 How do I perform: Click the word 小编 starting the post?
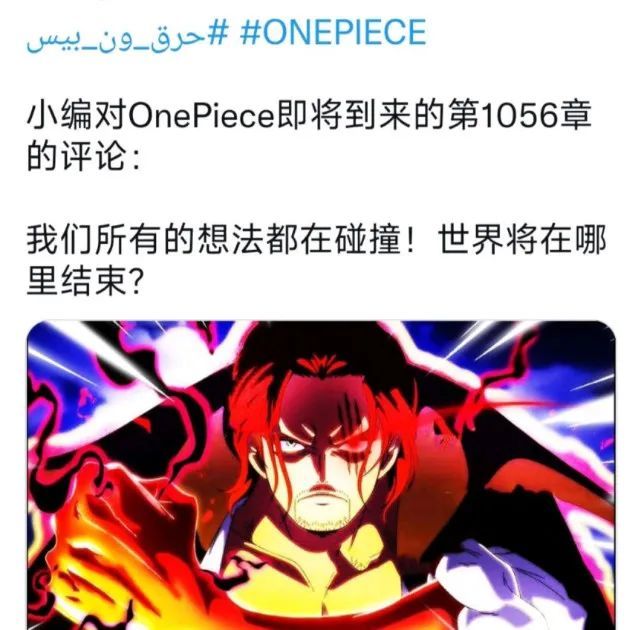[60, 116]
